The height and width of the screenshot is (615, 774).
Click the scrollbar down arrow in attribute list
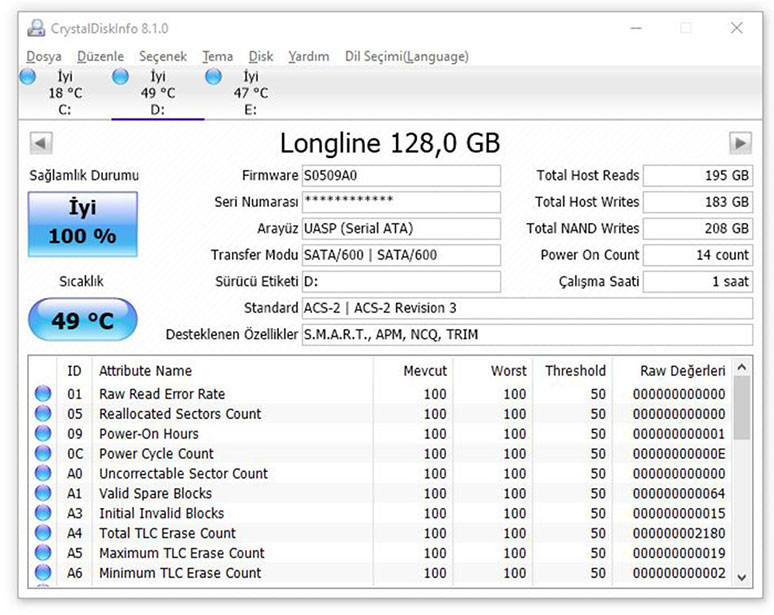[741, 577]
